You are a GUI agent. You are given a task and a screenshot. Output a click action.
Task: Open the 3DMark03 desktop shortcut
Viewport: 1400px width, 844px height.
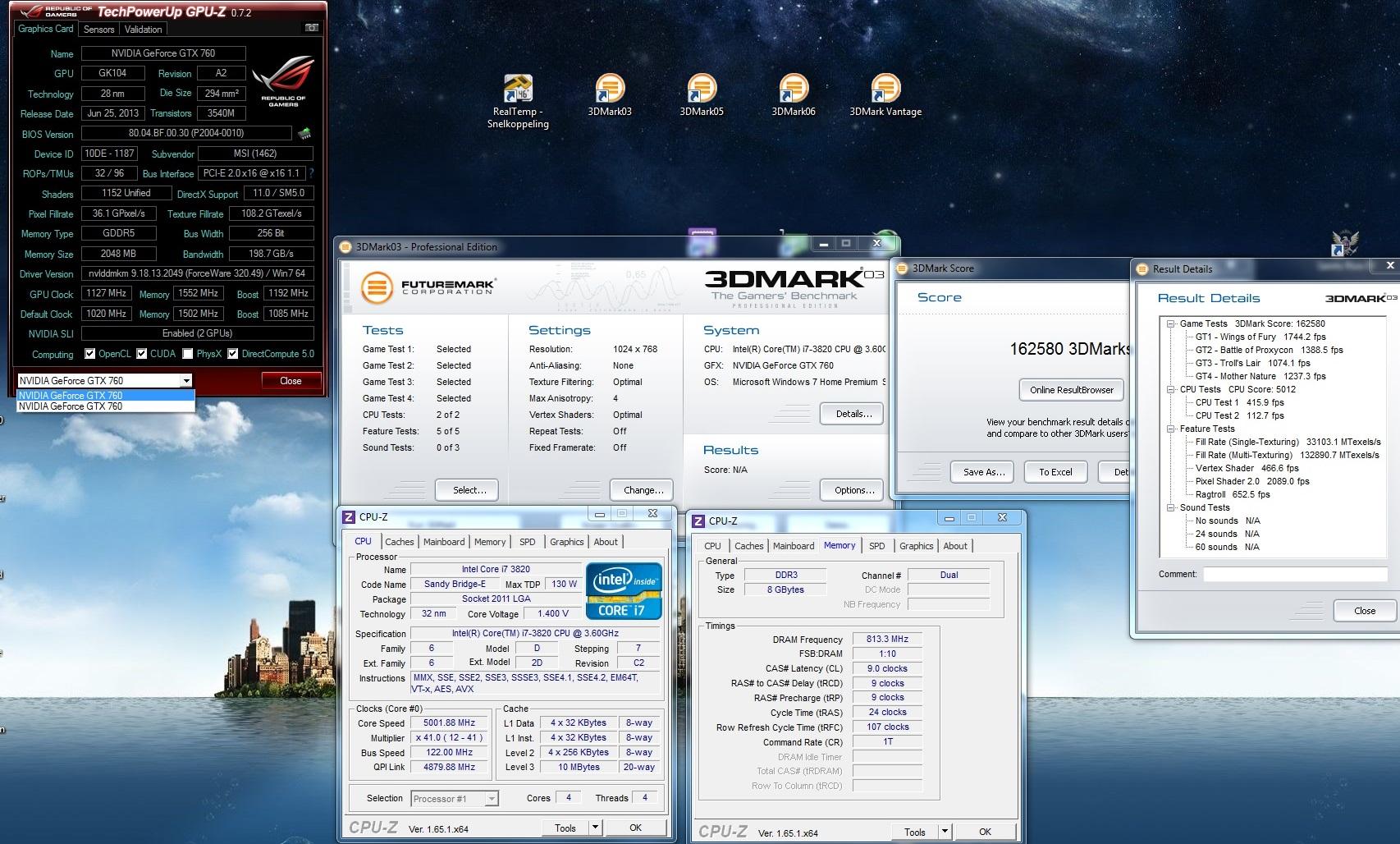(x=610, y=96)
